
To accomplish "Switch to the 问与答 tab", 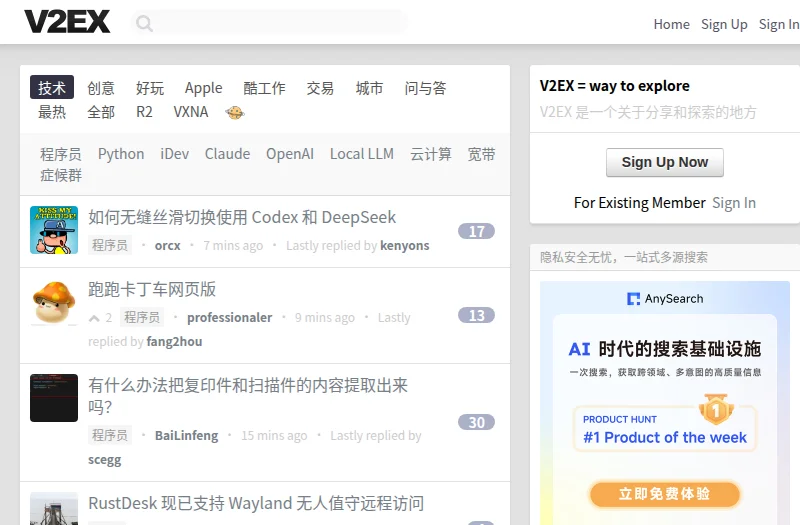I will tap(425, 88).
